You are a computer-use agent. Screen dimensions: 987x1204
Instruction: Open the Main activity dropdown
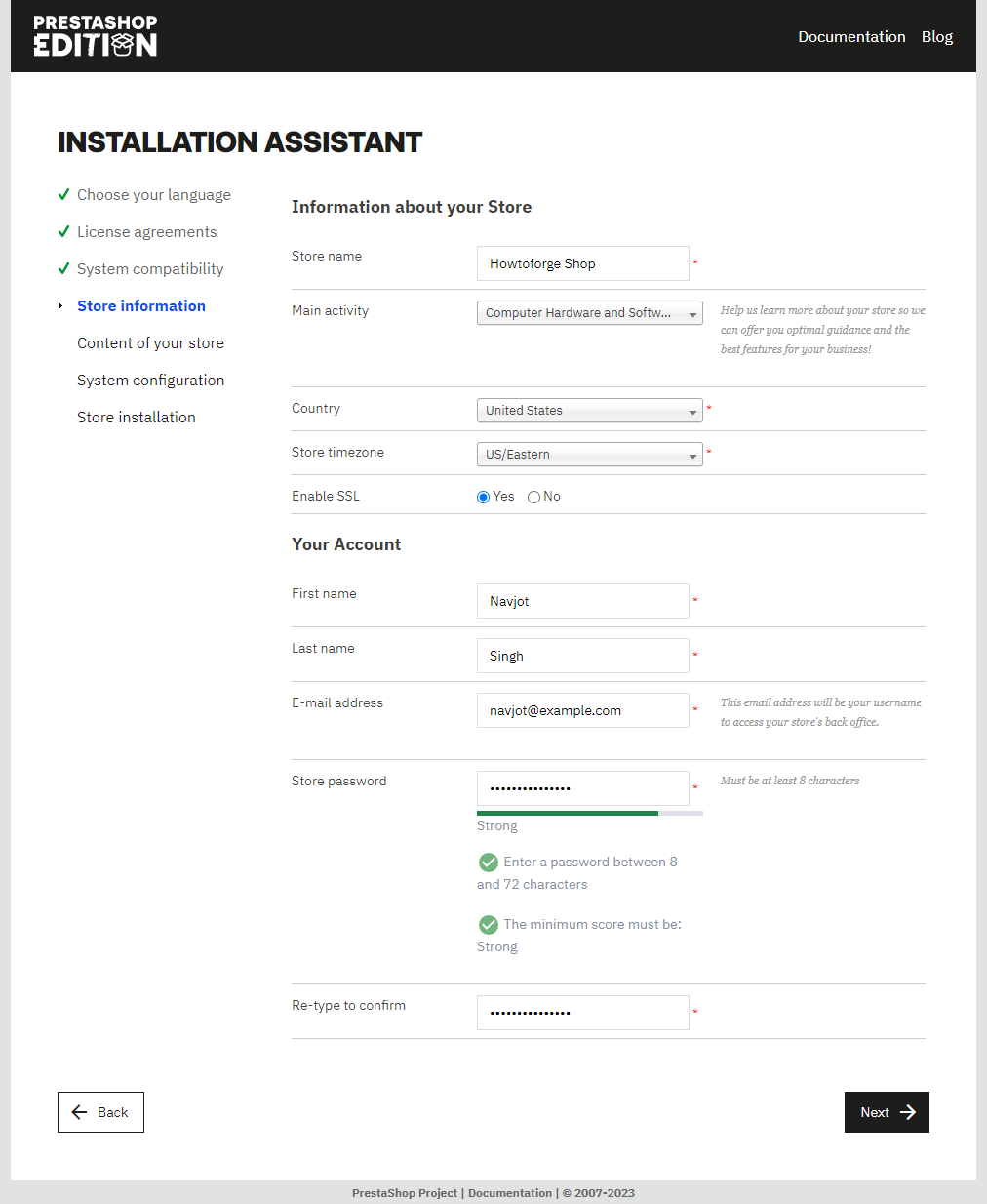pyautogui.click(x=589, y=313)
